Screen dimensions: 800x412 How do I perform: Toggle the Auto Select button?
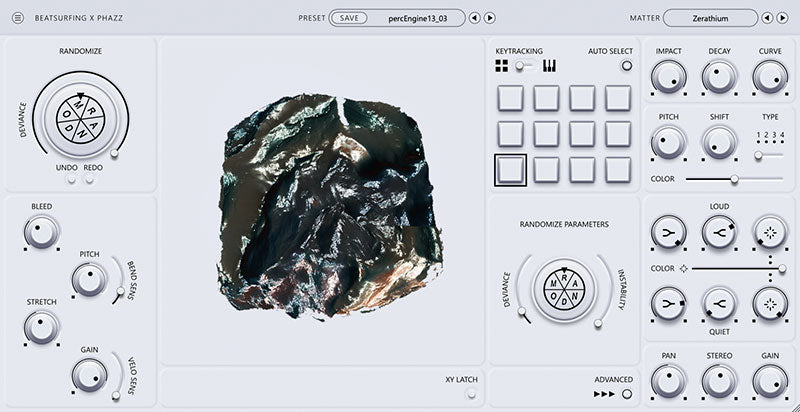(x=626, y=66)
